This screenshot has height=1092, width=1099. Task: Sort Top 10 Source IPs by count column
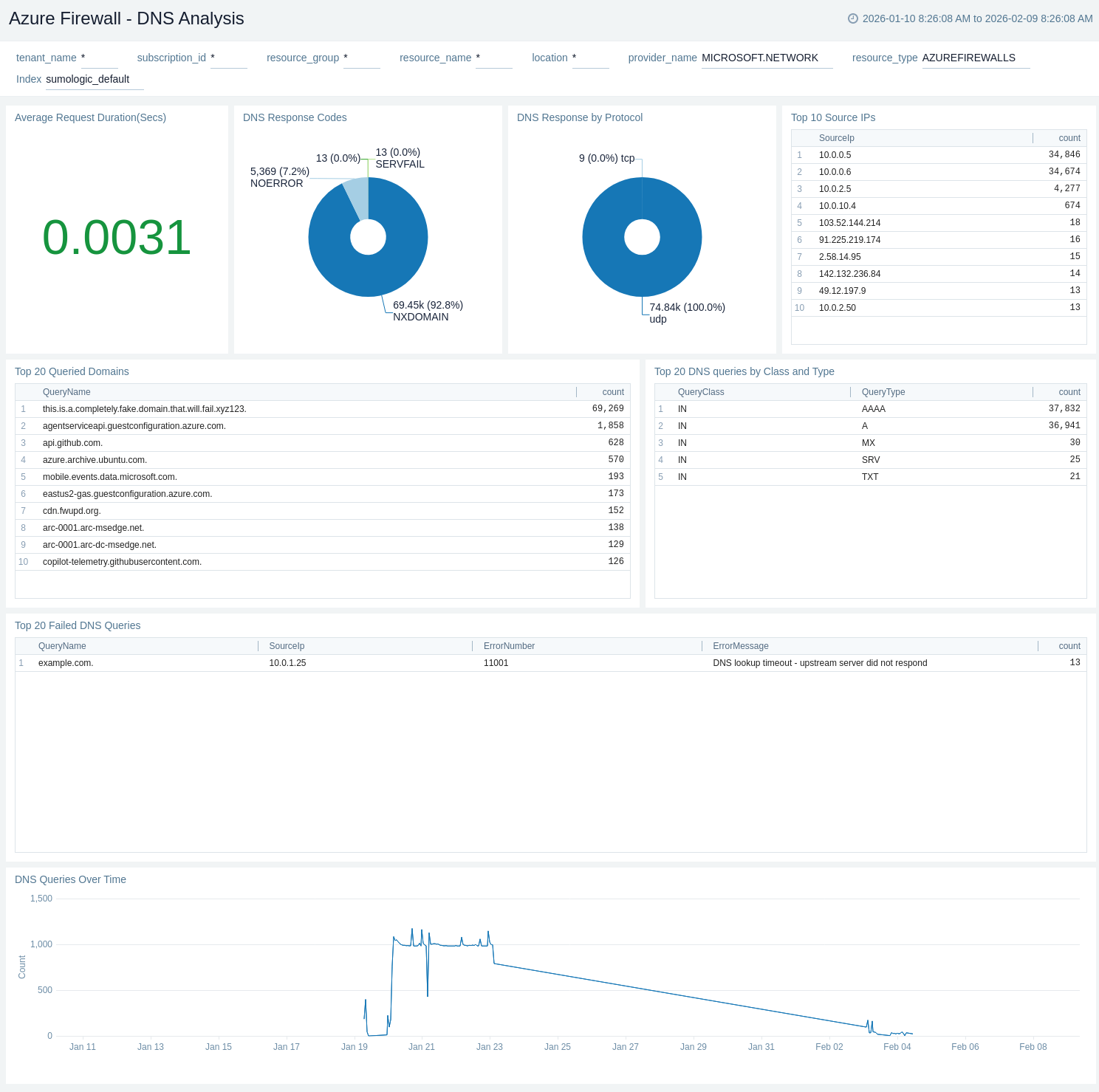pos(1069,138)
